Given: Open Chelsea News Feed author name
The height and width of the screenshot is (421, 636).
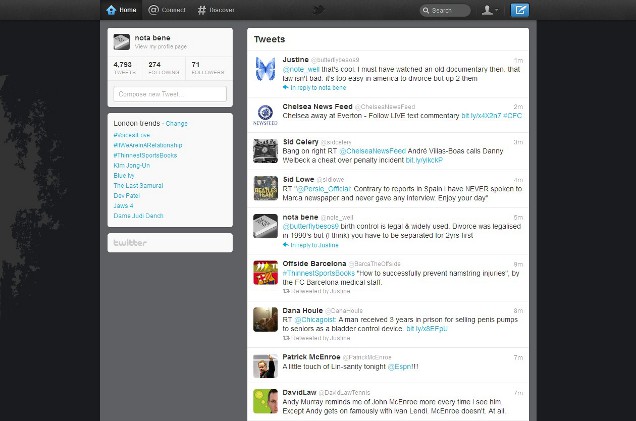Looking at the screenshot, I should [x=317, y=106].
